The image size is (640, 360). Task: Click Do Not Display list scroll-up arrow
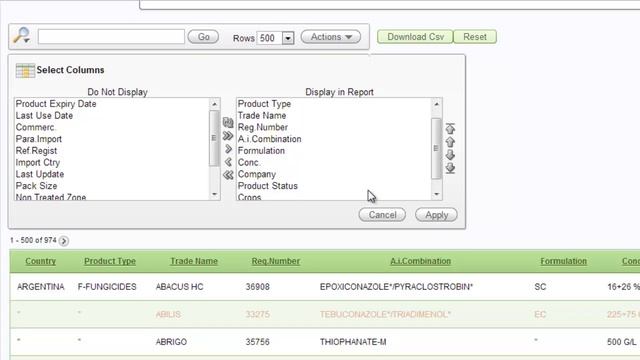coord(214,104)
